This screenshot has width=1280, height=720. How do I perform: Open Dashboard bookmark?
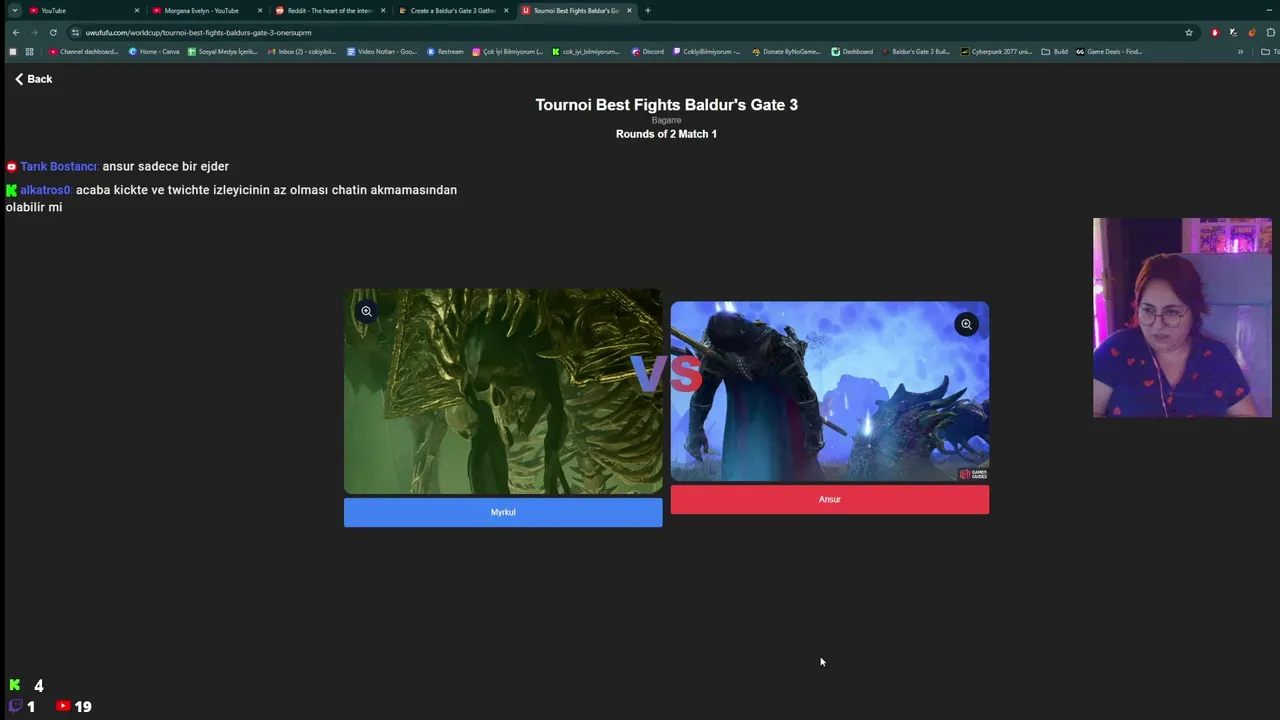852,52
